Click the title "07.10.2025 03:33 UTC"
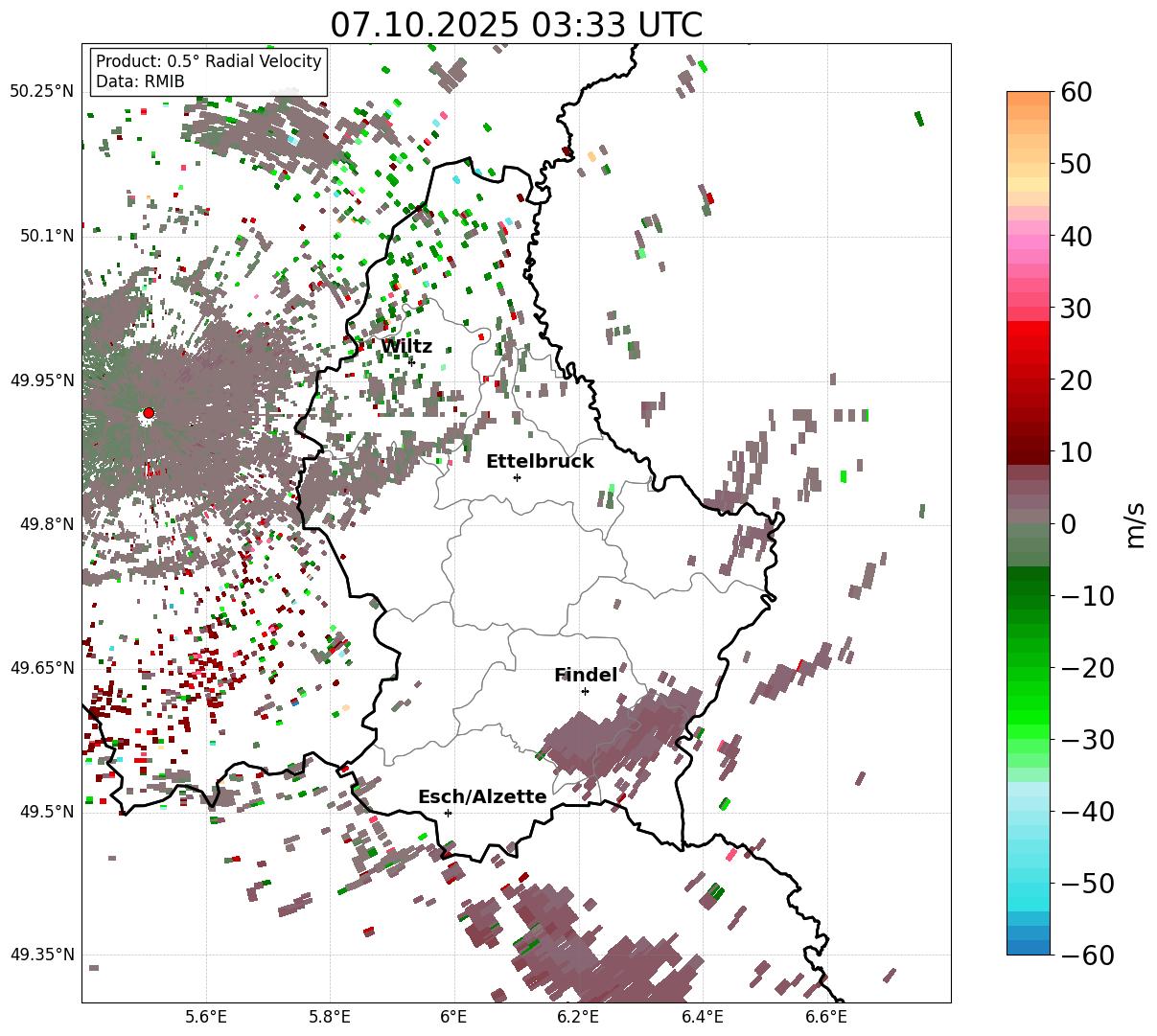The width and height of the screenshot is (1157, 1036). click(516, 25)
